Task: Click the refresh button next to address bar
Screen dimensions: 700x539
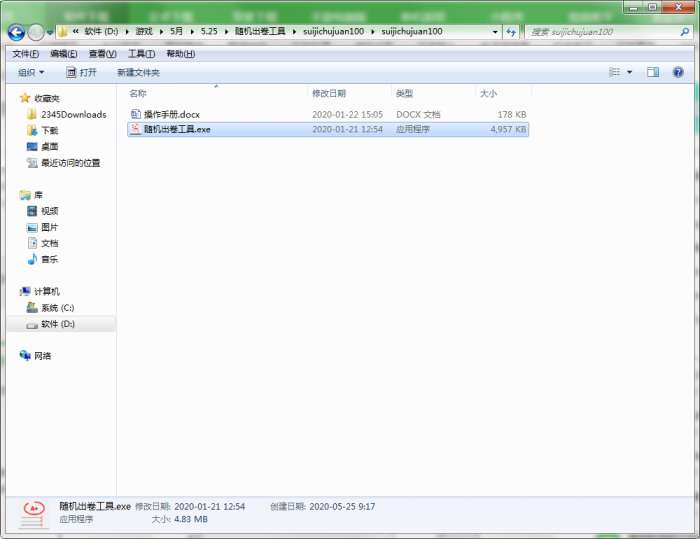Action: pyautogui.click(x=511, y=32)
